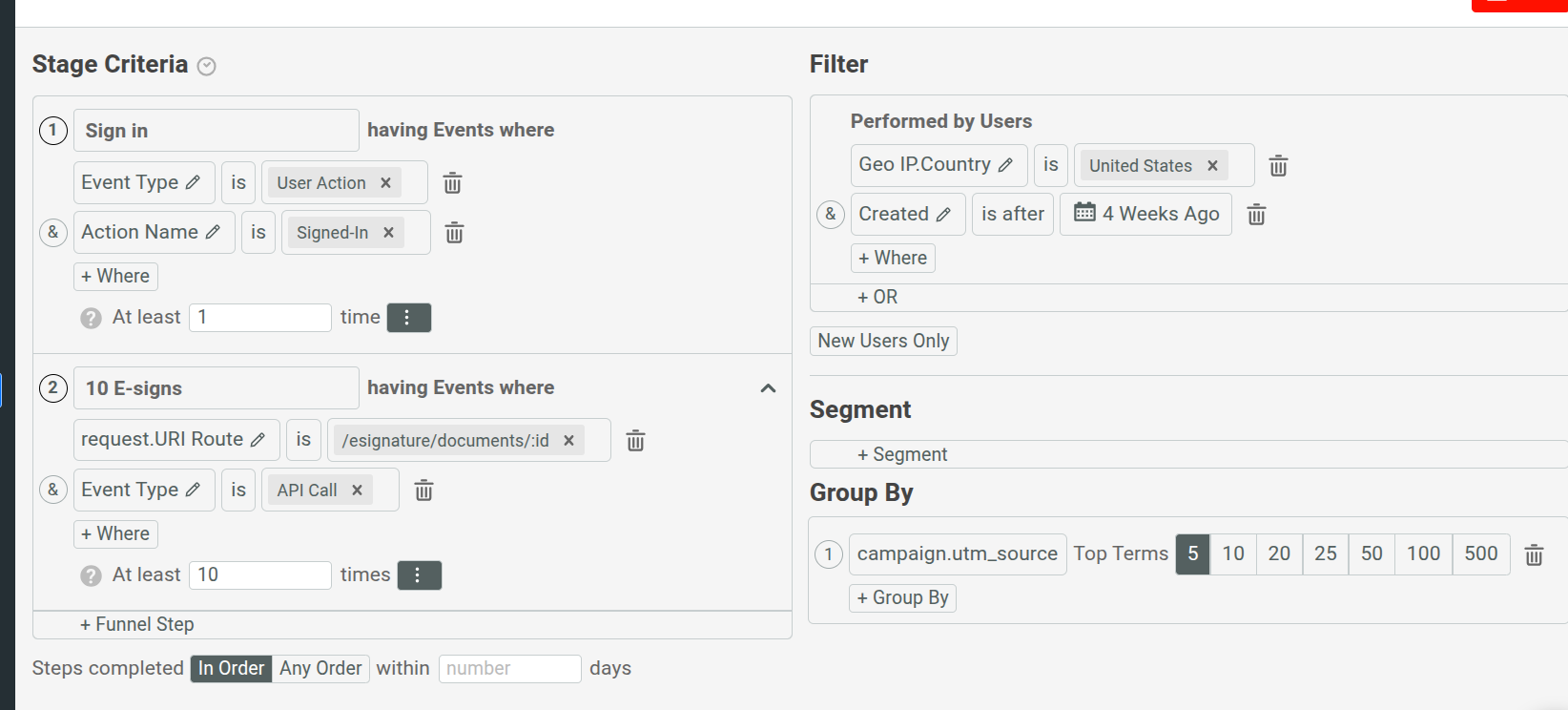Edit the Event Type field in 10 E-signs step
The width and height of the screenshot is (1568, 710).
click(x=193, y=490)
